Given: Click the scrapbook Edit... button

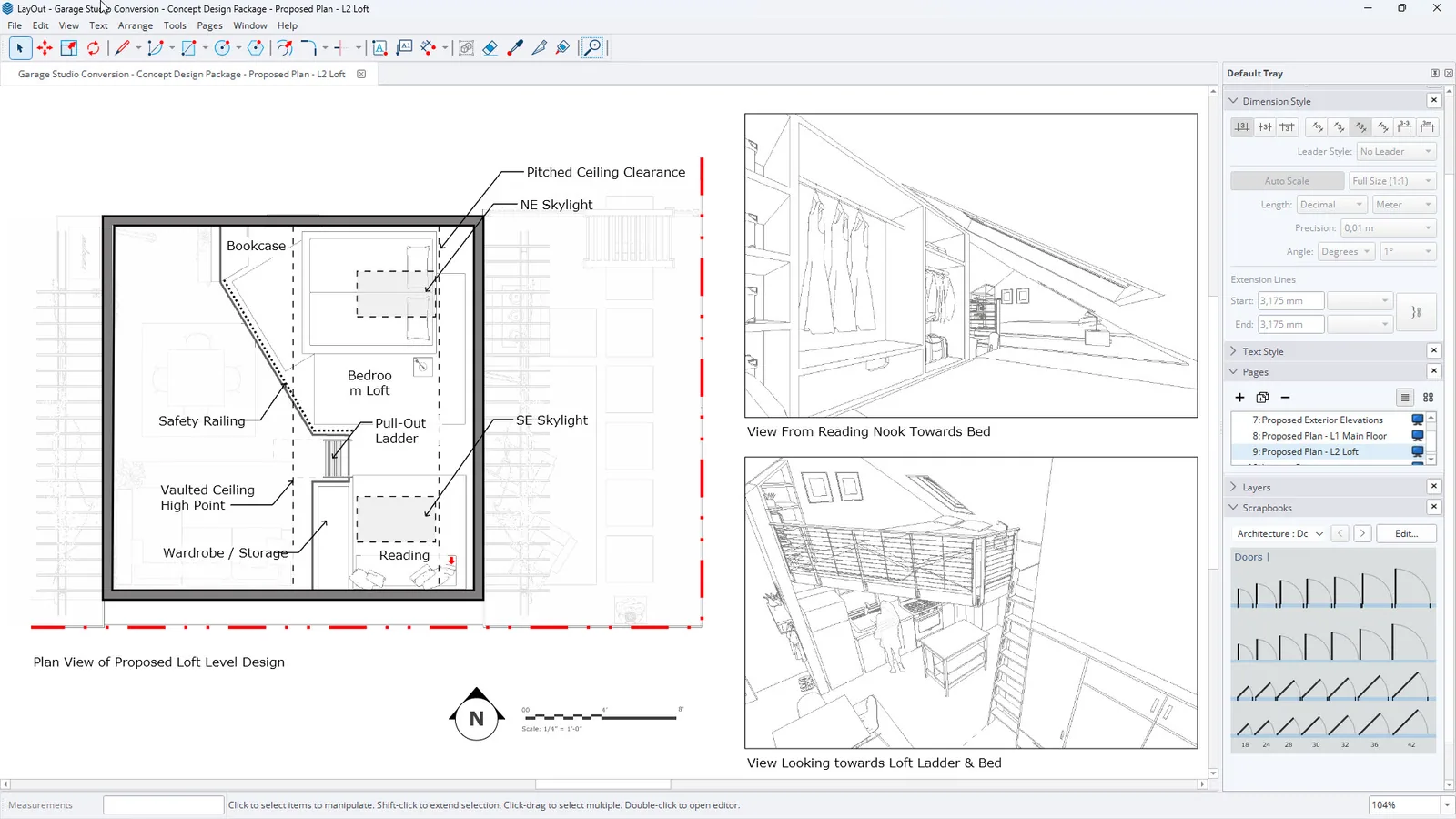Looking at the screenshot, I should click(1406, 534).
